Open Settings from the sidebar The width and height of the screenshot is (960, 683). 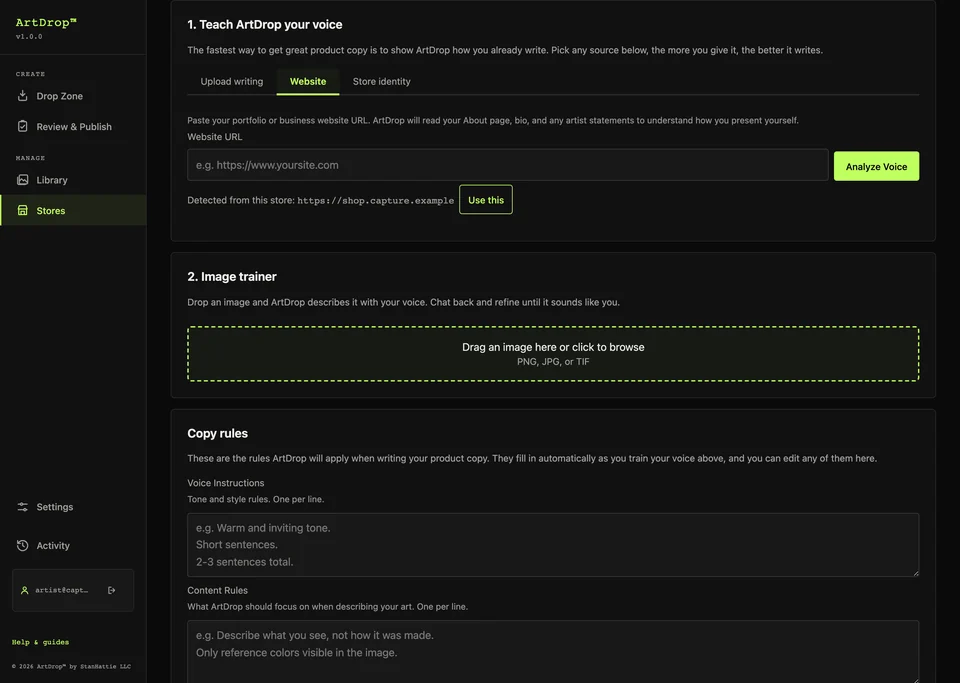tap(73, 507)
